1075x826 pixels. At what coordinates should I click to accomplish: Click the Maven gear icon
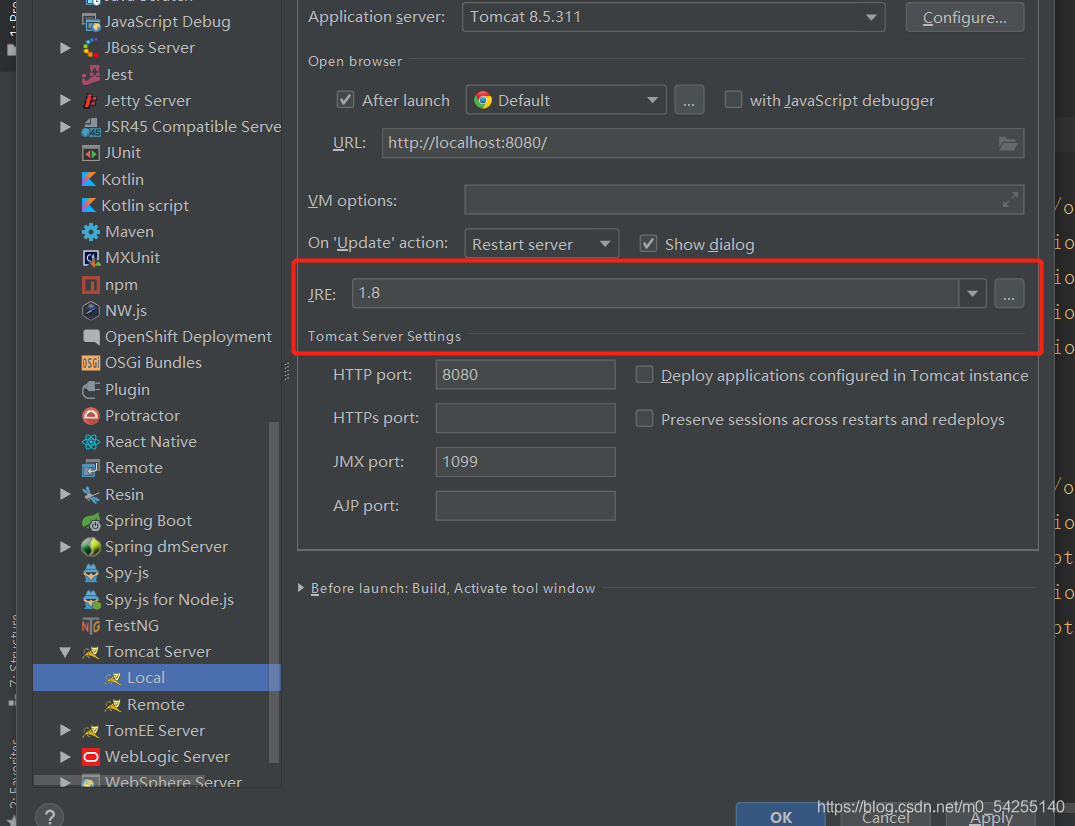pyautogui.click(x=90, y=232)
